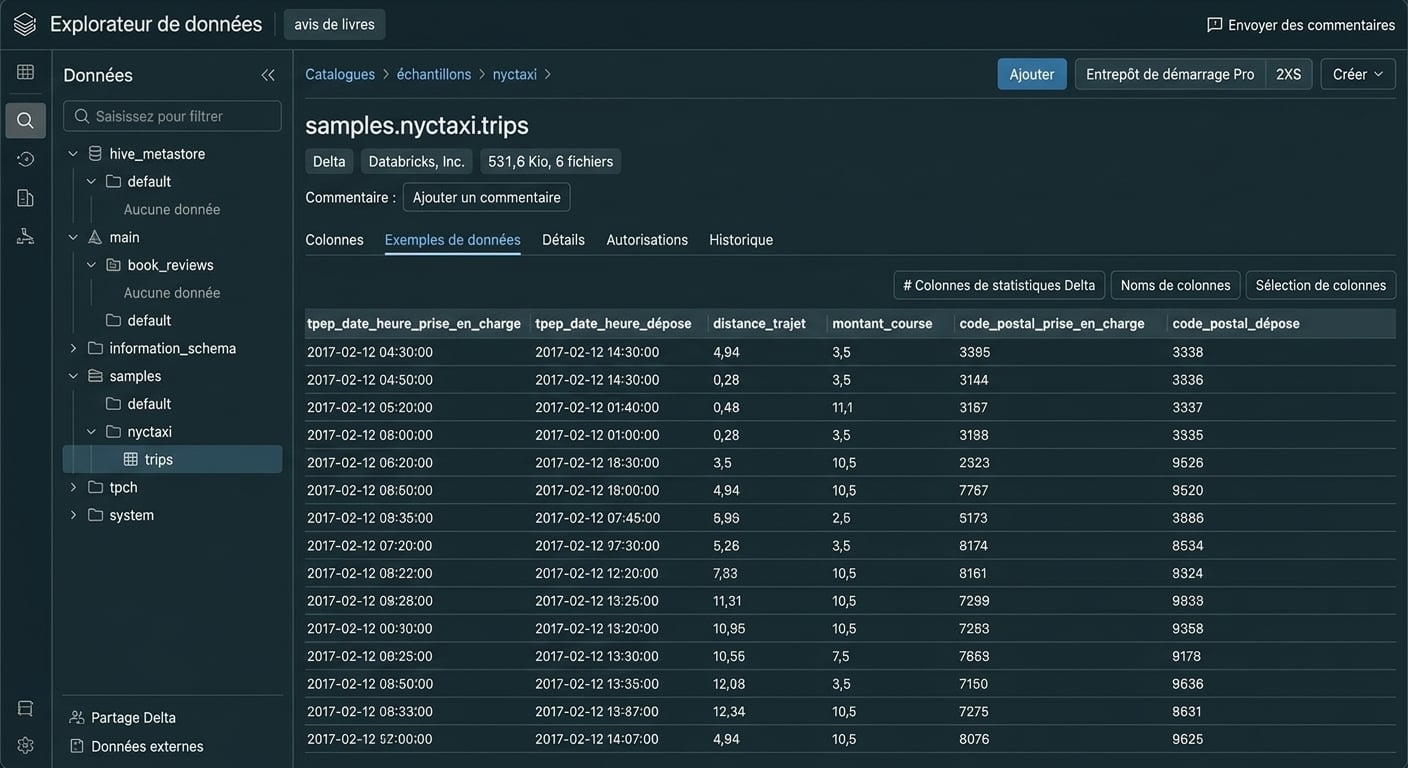The image size is (1408, 768).
Task: Click the 531,6 Kio, 6 fichiers tag
Action: click(551, 161)
